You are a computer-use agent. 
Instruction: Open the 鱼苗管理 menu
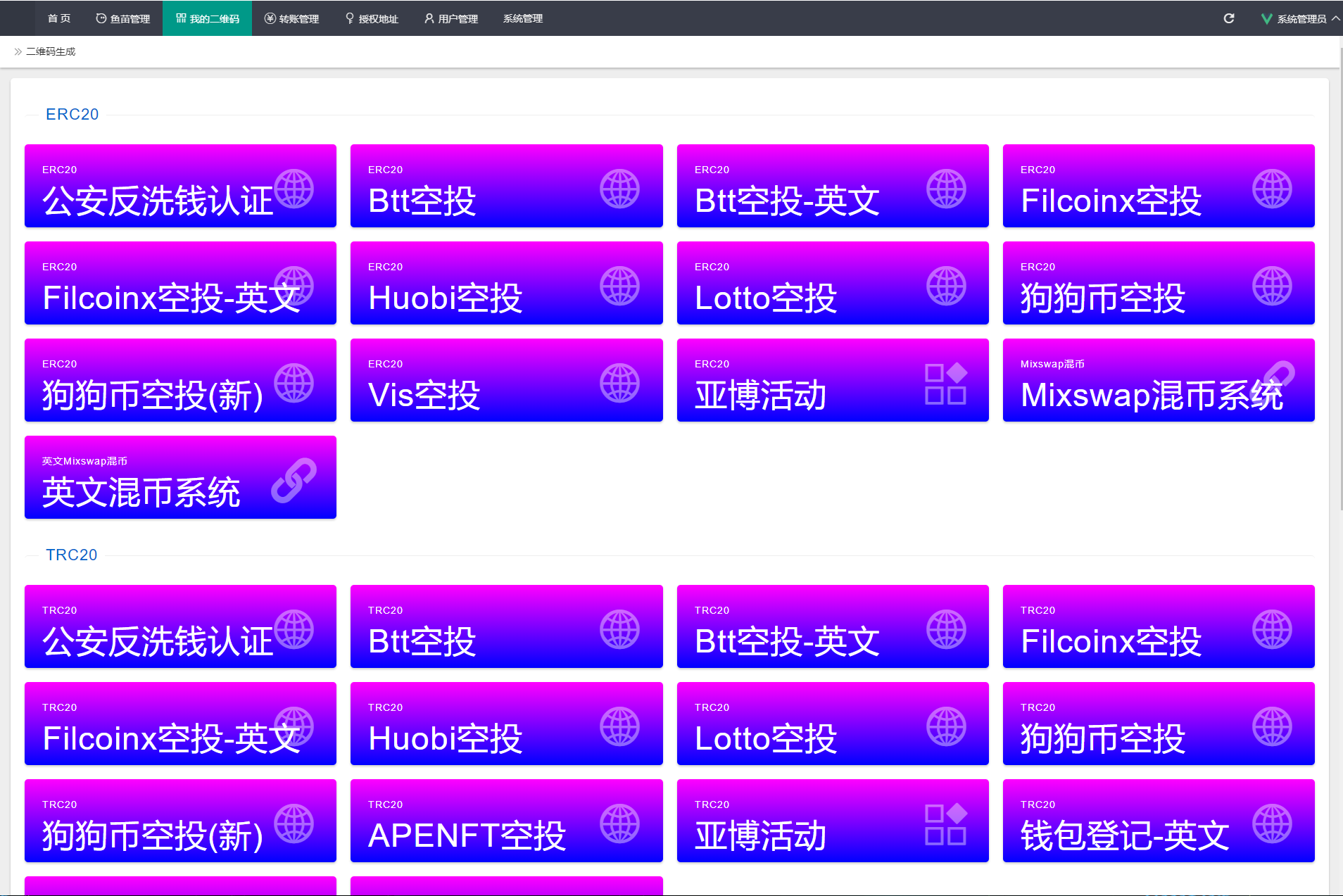click(x=122, y=18)
